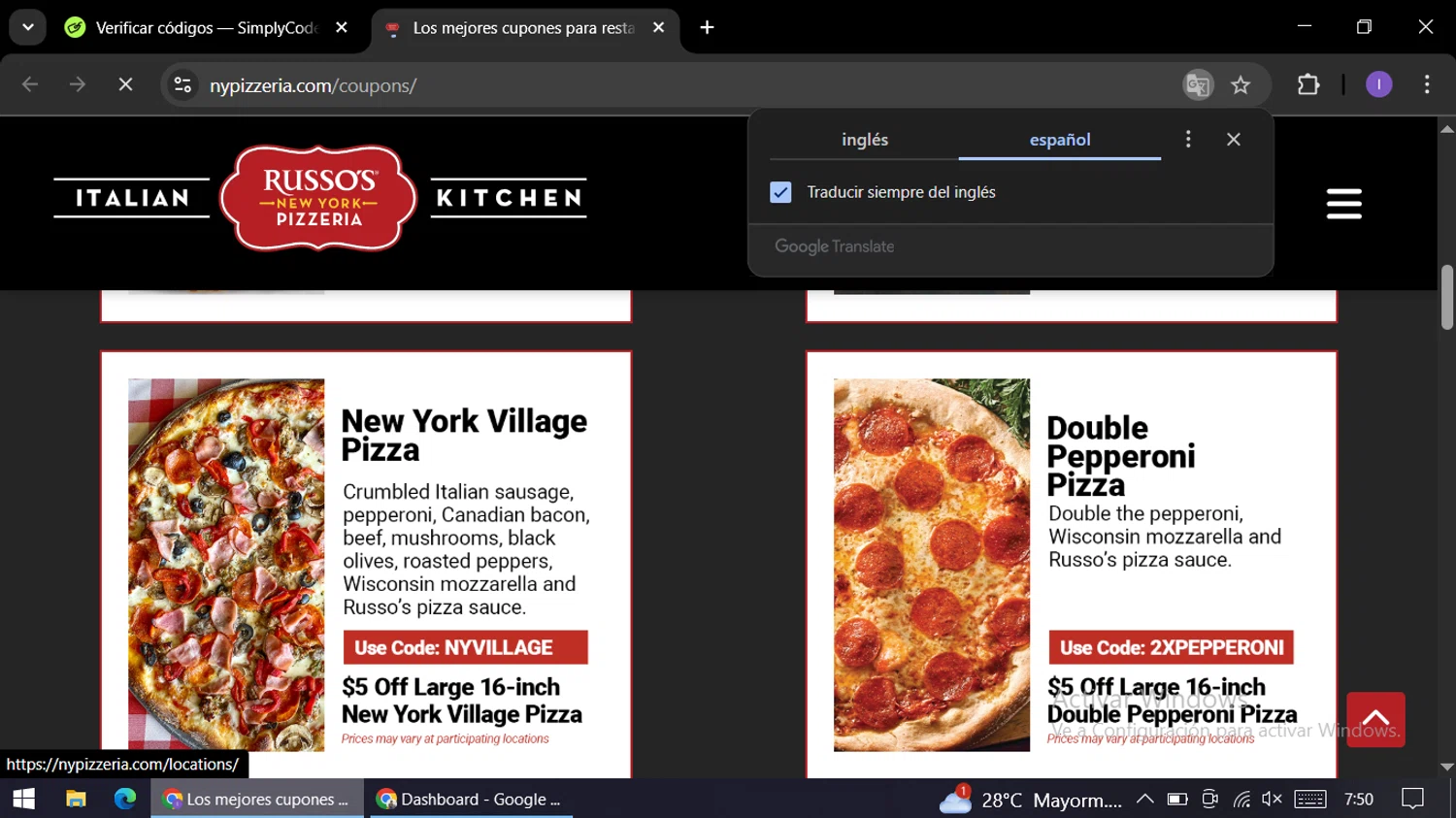Open the Extensions puzzle icon
Image resolution: width=1456 pixels, height=818 pixels.
(1308, 85)
